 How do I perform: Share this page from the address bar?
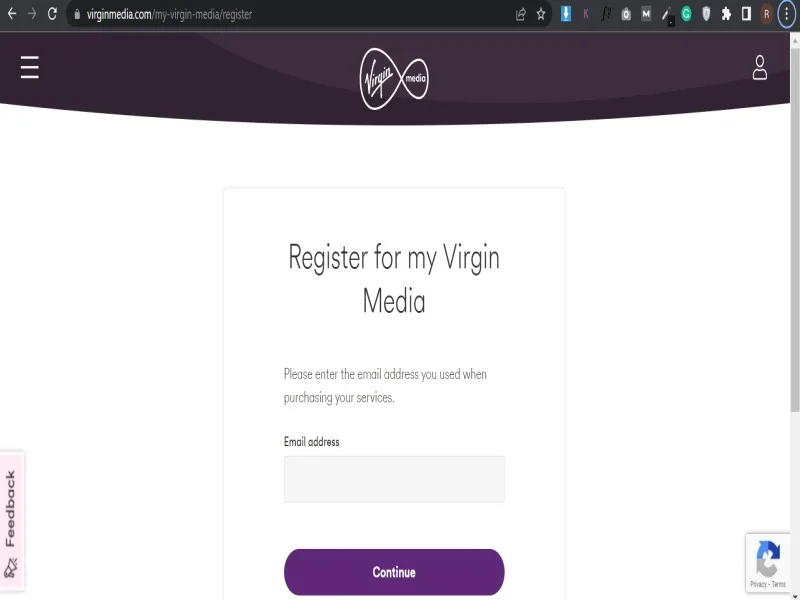coord(520,14)
